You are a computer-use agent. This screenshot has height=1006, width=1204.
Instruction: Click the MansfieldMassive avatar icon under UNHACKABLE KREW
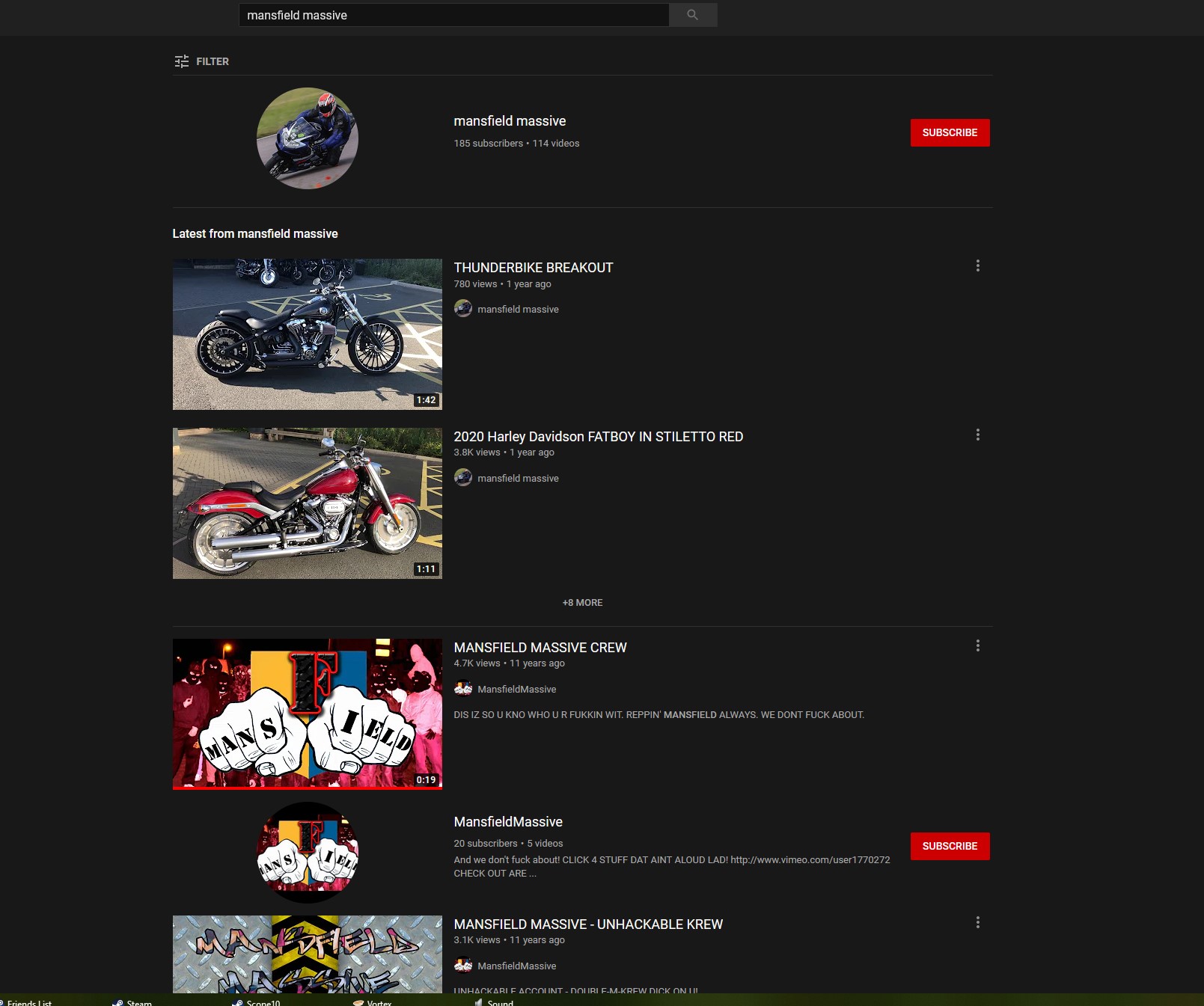(x=463, y=965)
